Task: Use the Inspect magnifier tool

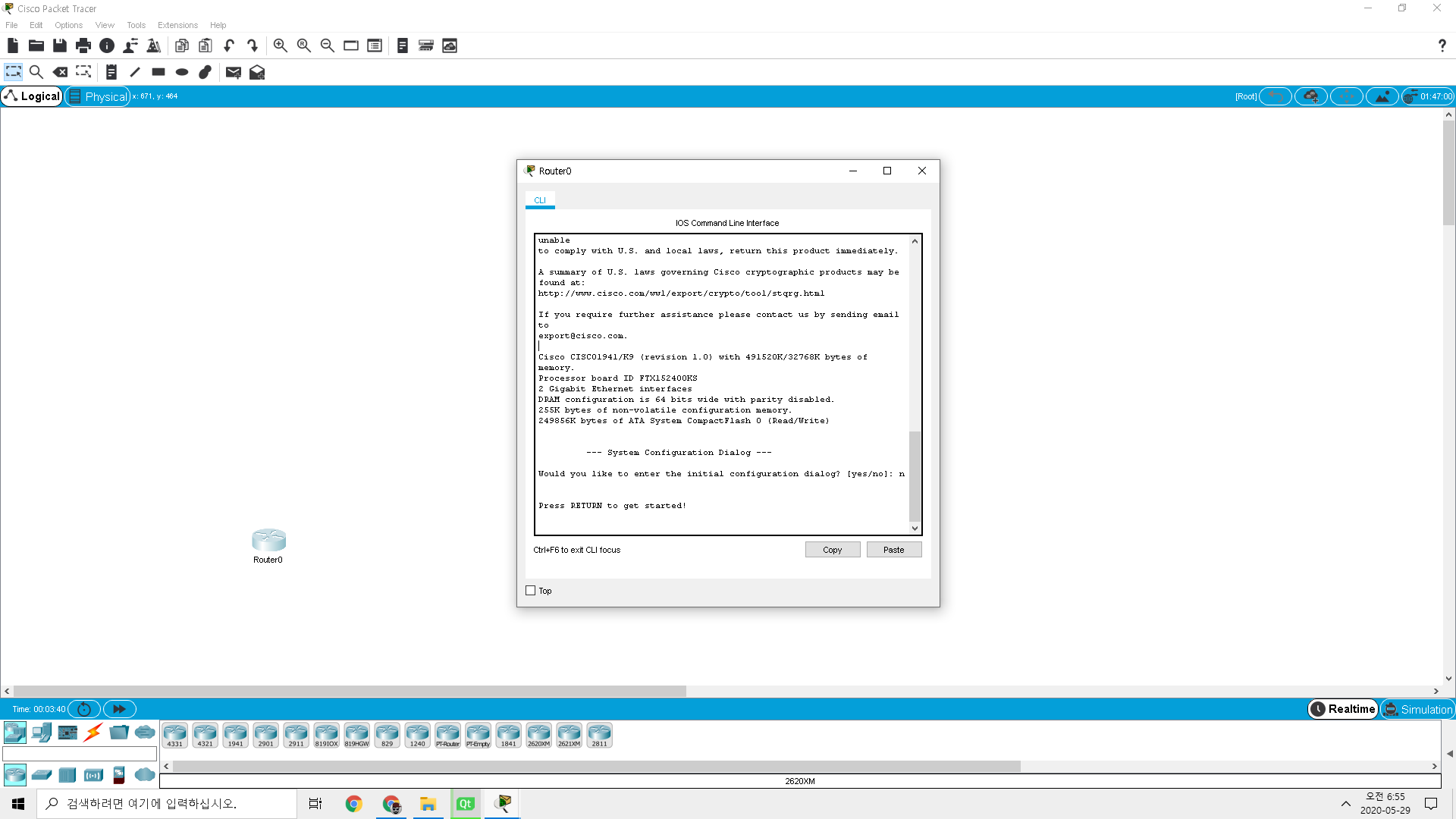Action: (x=36, y=72)
